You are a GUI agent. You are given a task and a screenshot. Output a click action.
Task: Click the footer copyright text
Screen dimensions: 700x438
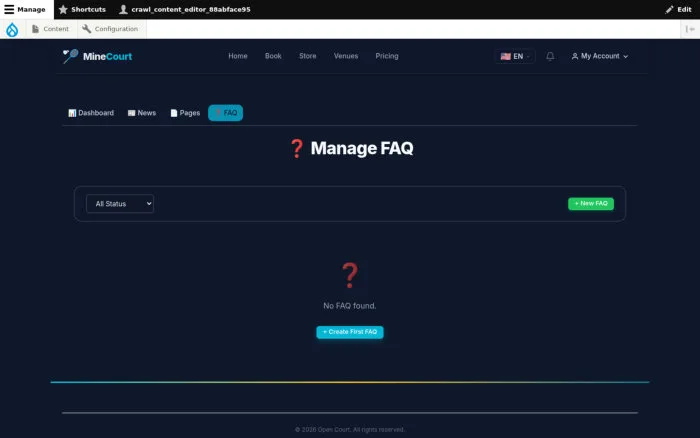click(x=350, y=430)
